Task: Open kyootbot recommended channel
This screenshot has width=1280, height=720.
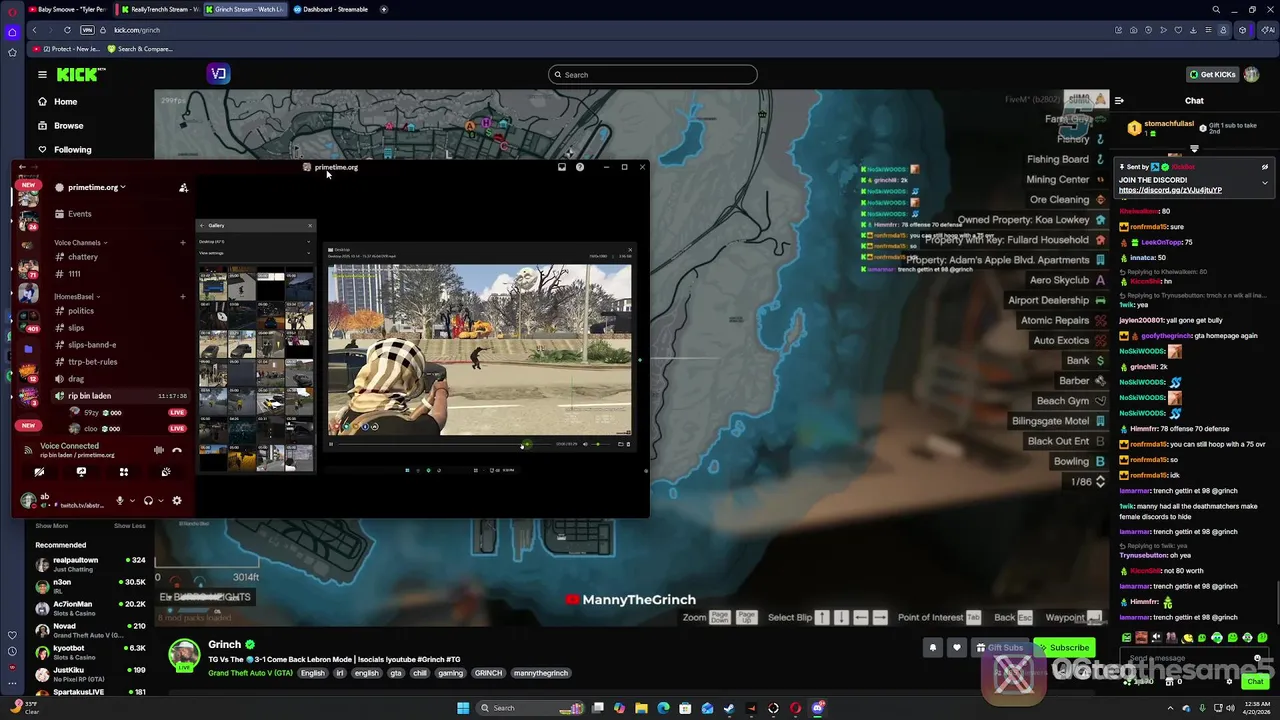Action: click(90, 652)
